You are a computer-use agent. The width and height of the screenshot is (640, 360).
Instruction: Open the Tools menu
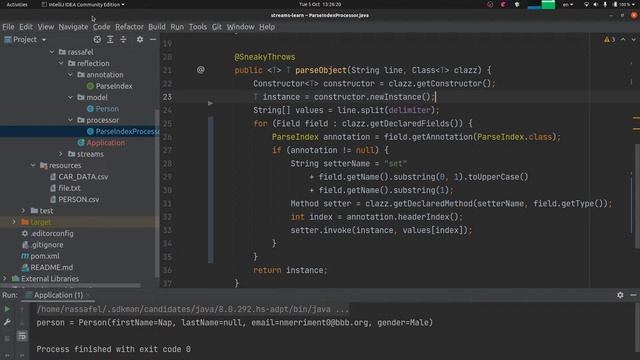[x=198, y=27]
